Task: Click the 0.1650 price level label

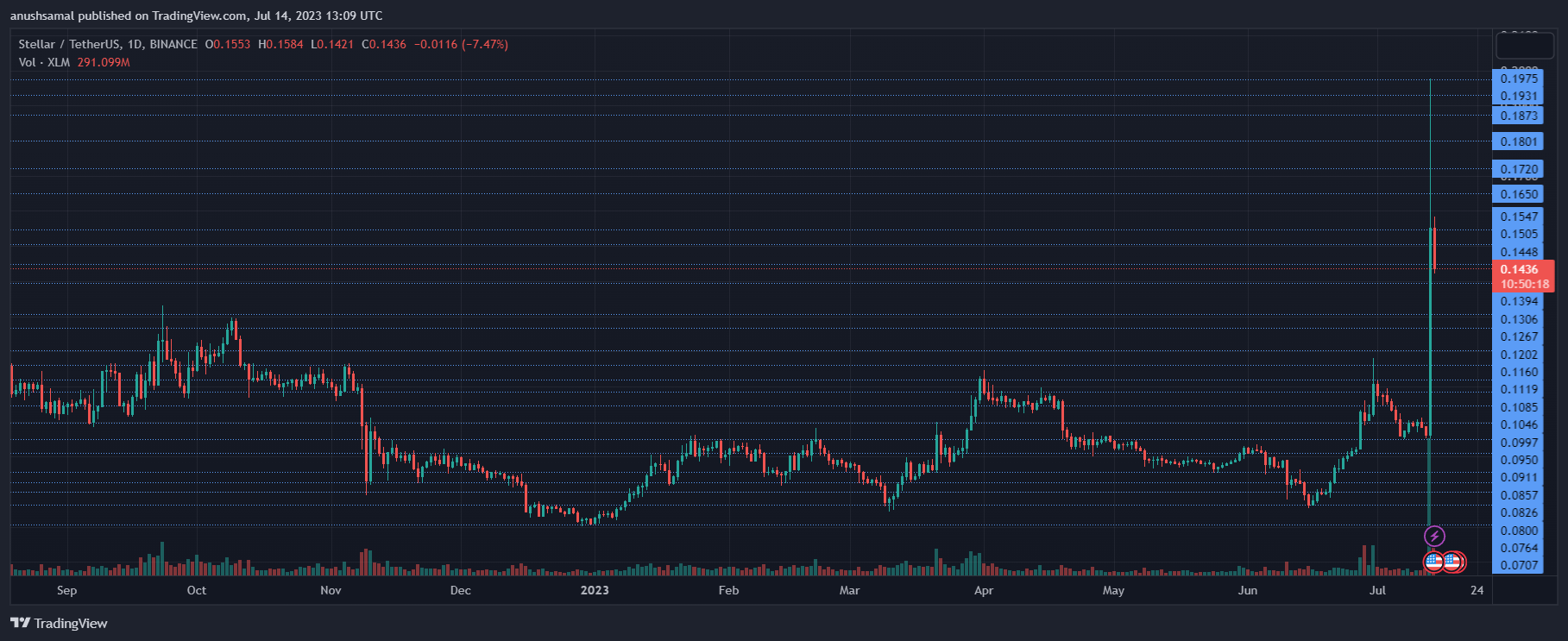Action: (x=1519, y=194)
